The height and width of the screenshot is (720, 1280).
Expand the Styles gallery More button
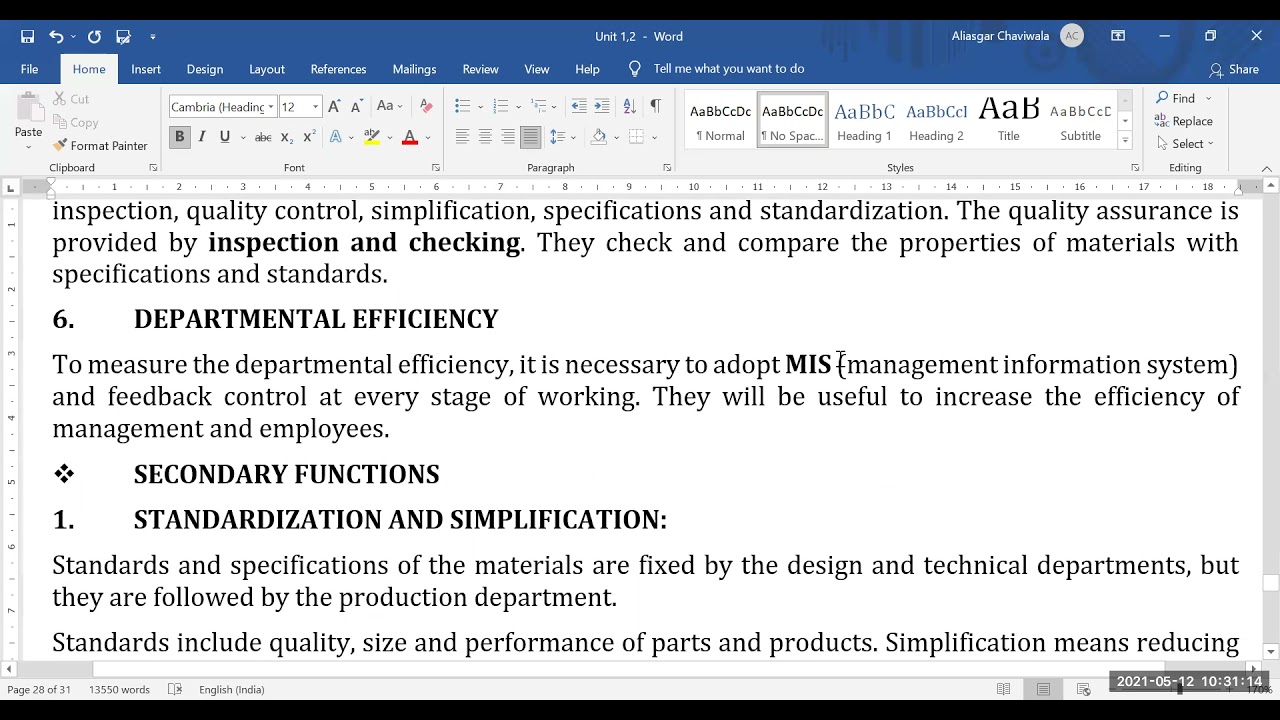pos(1125,141)
